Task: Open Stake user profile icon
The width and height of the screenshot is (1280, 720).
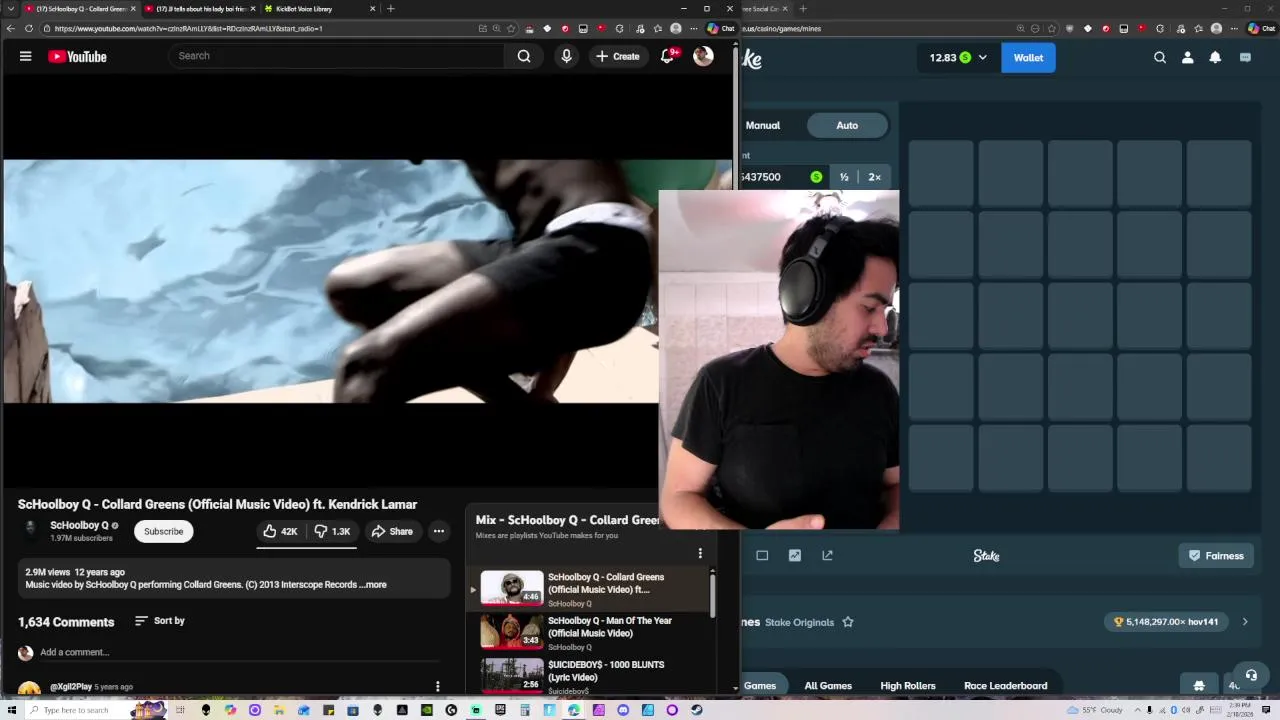Action: click(1187, 58)
